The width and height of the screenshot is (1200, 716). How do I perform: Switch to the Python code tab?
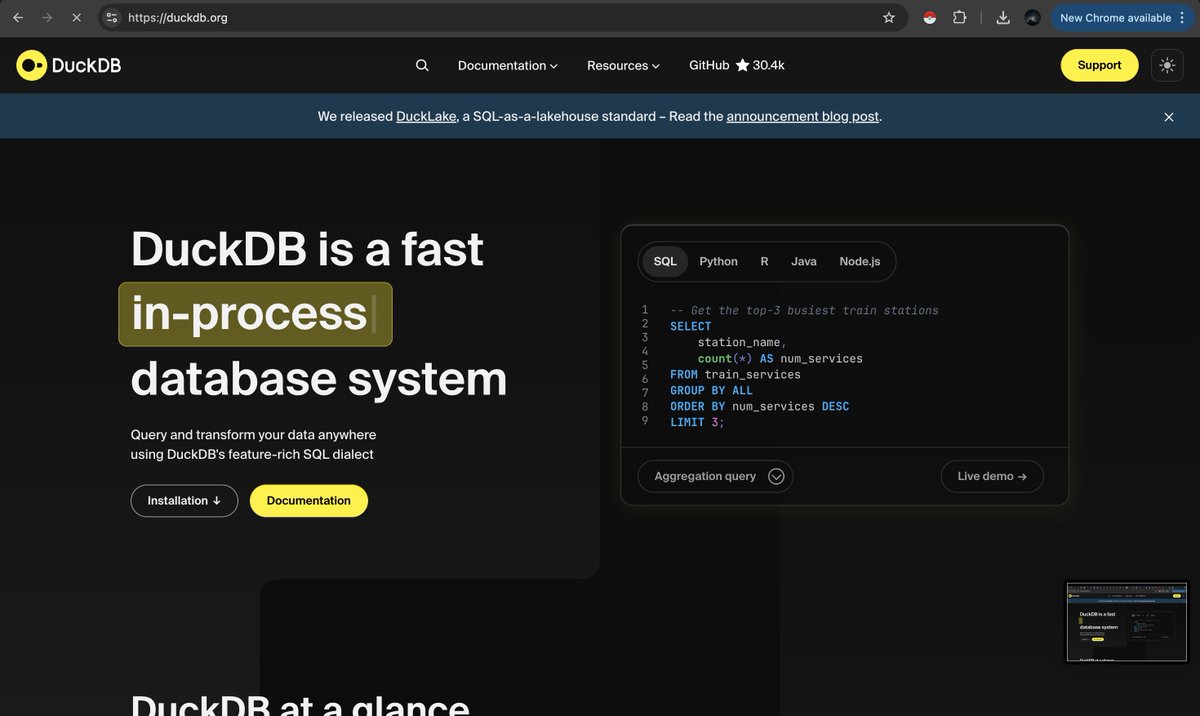tap(718, 261)
